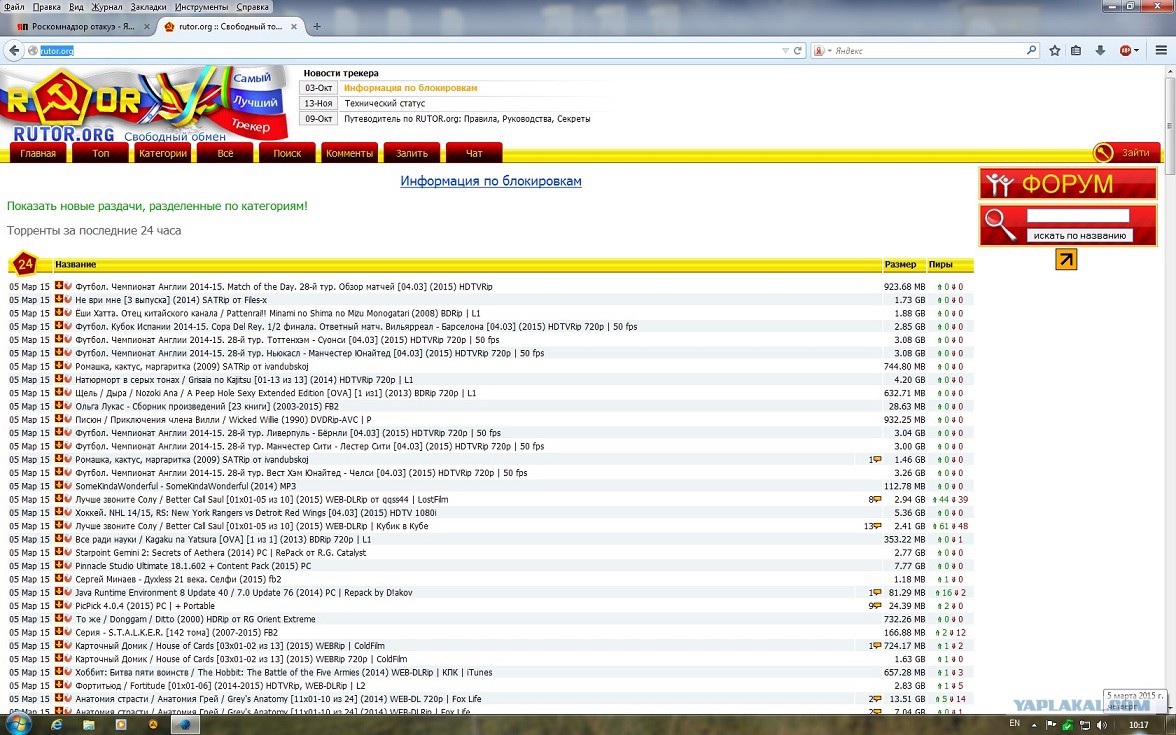Click magnet icon for PicPick 4.0.4 row
The image size is (1176, 735).
[68, 605]
